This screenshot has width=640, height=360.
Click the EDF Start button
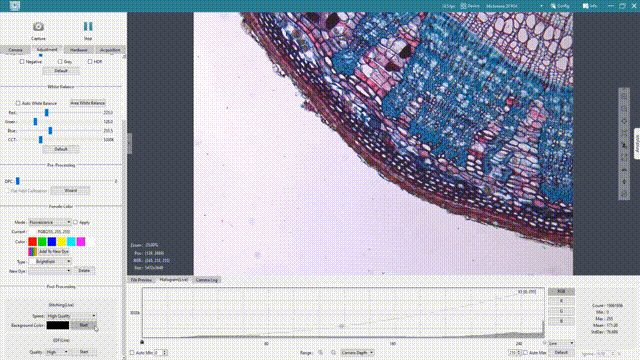[84, 352]
